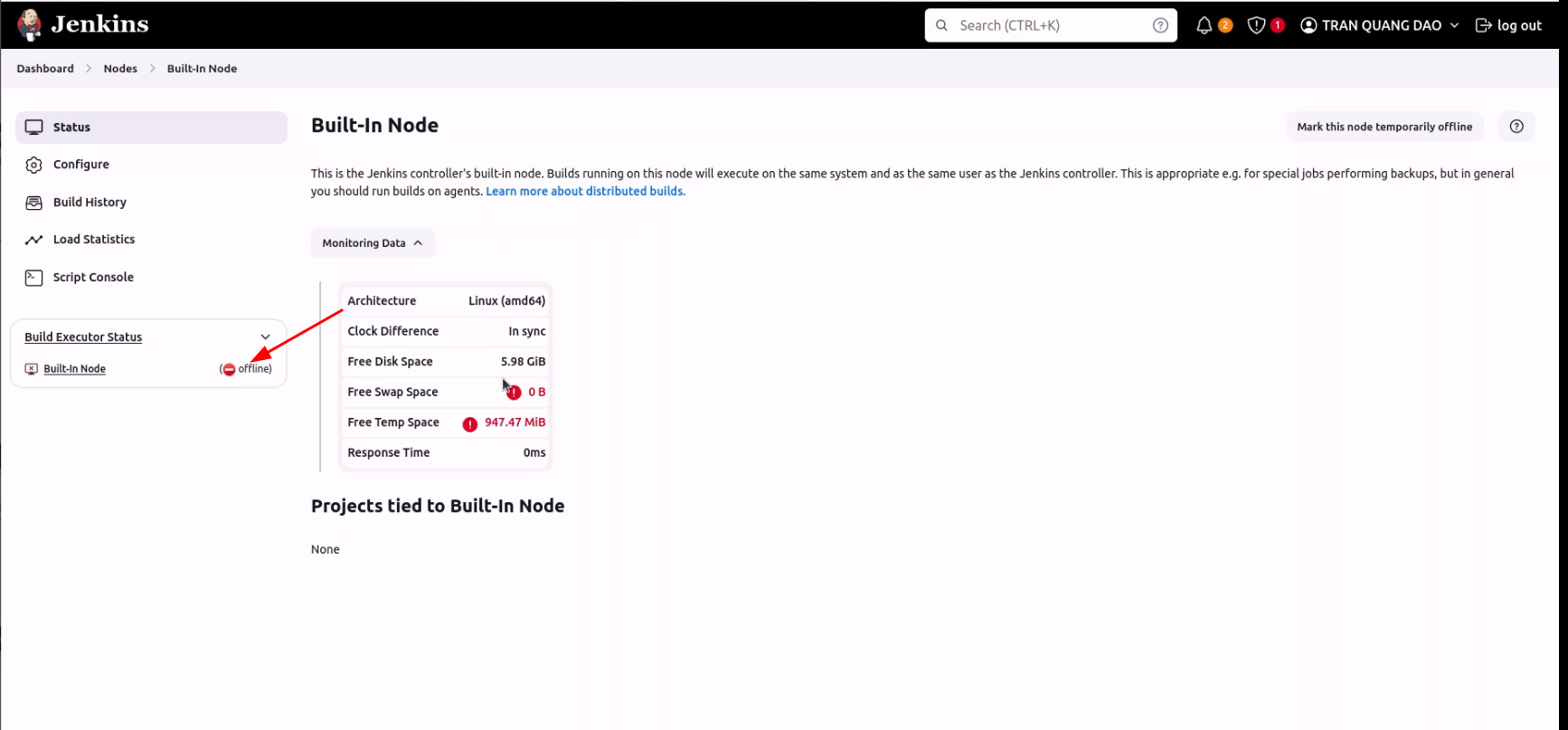This screenshot has height=730, width=1568.
Task: Select Status in the sidebar
Action: (151, 128)
